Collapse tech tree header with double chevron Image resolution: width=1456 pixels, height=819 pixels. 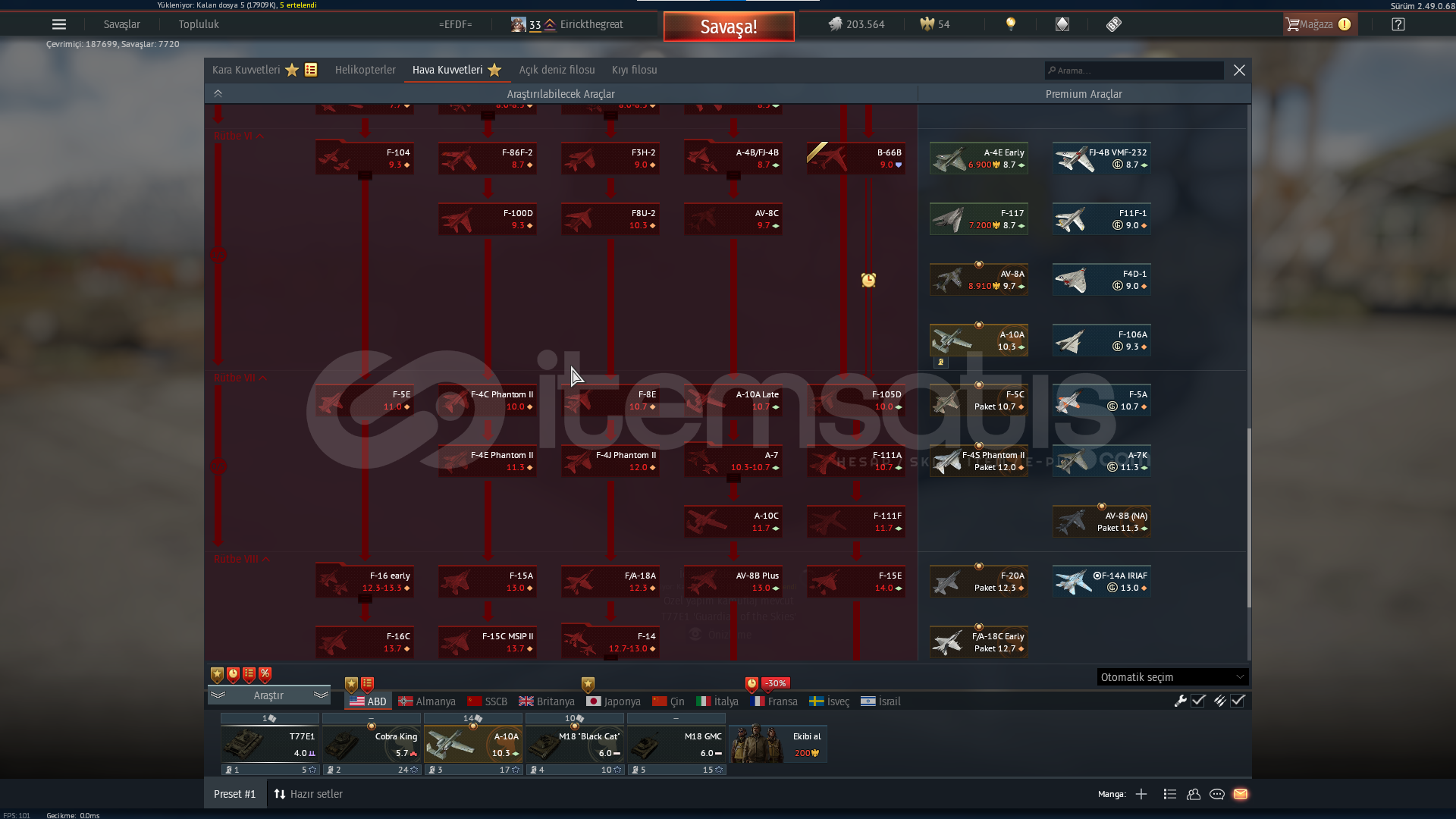[218, 93]
